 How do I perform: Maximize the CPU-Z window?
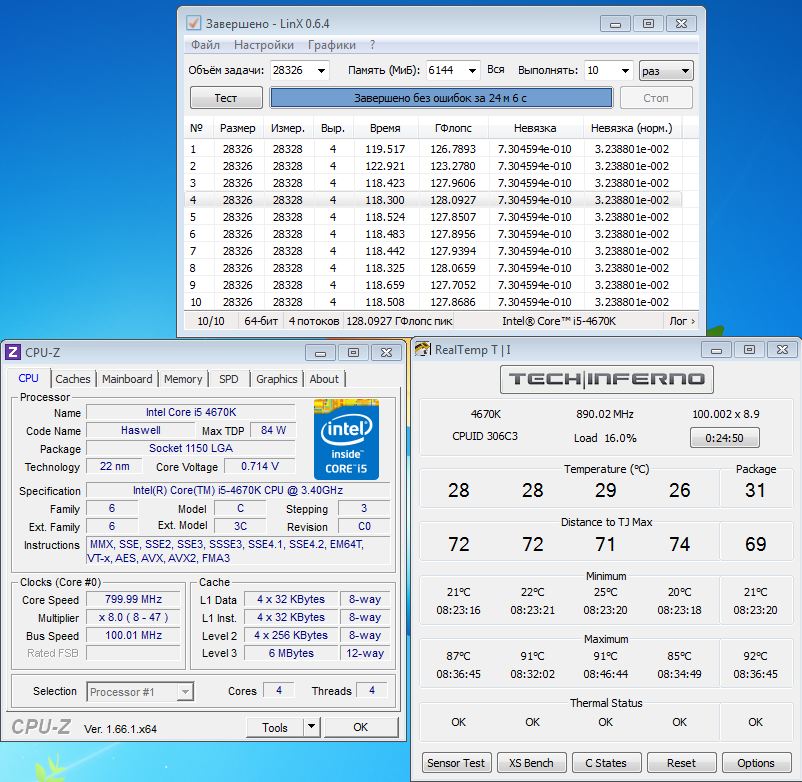click(353, 353)
